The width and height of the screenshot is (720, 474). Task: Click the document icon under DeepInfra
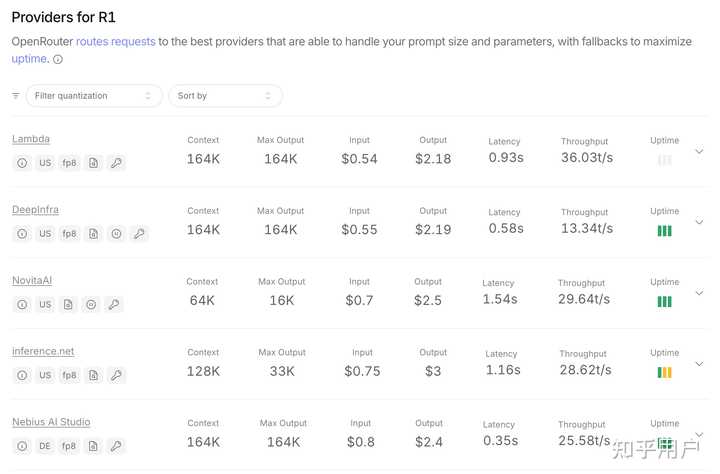click(93, 234)
